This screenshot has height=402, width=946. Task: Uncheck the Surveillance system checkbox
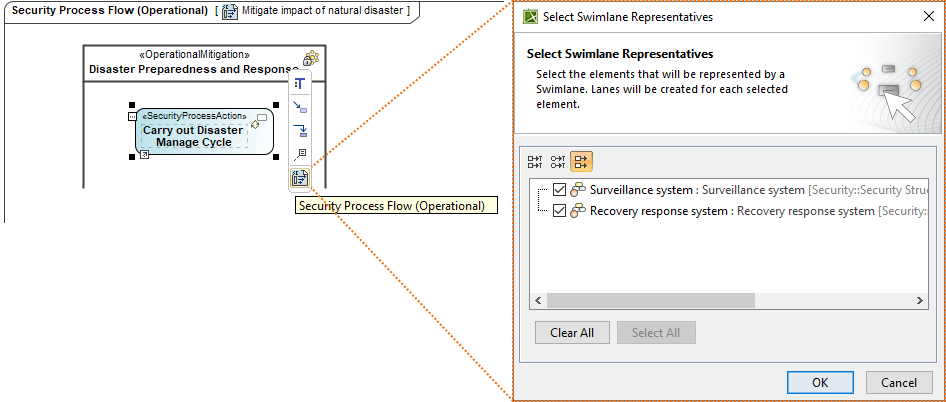(559, 190)
